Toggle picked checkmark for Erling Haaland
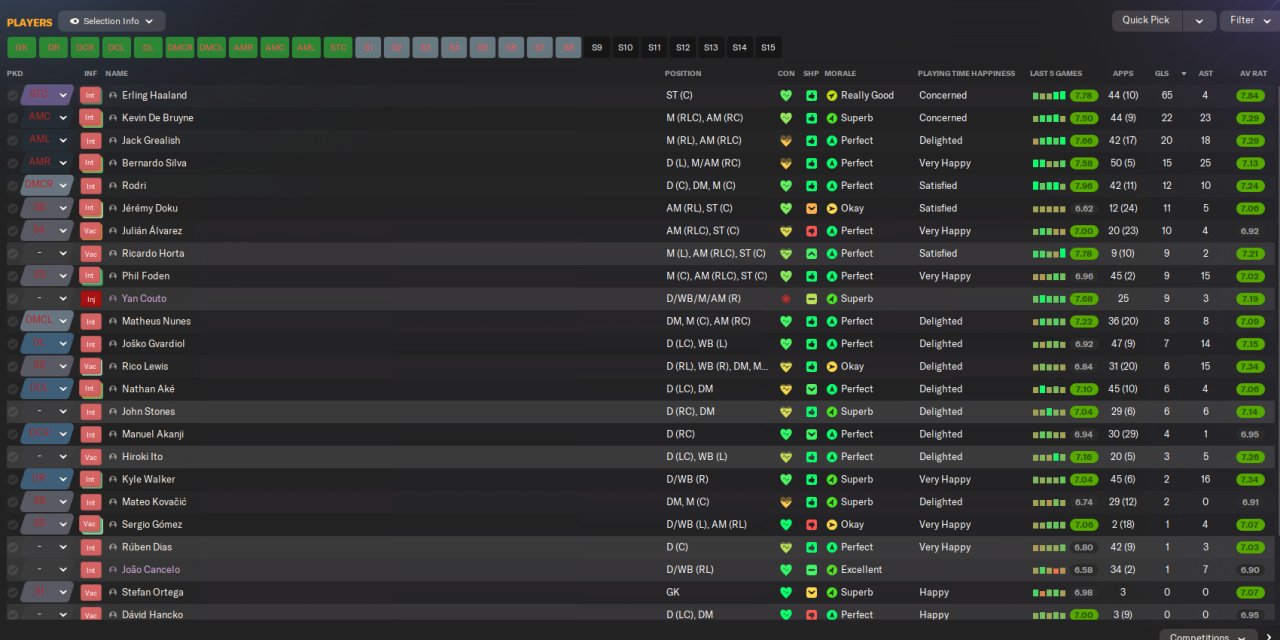Image resolution: width=1280 pixels, height=640 pixels. coord(12,95)
